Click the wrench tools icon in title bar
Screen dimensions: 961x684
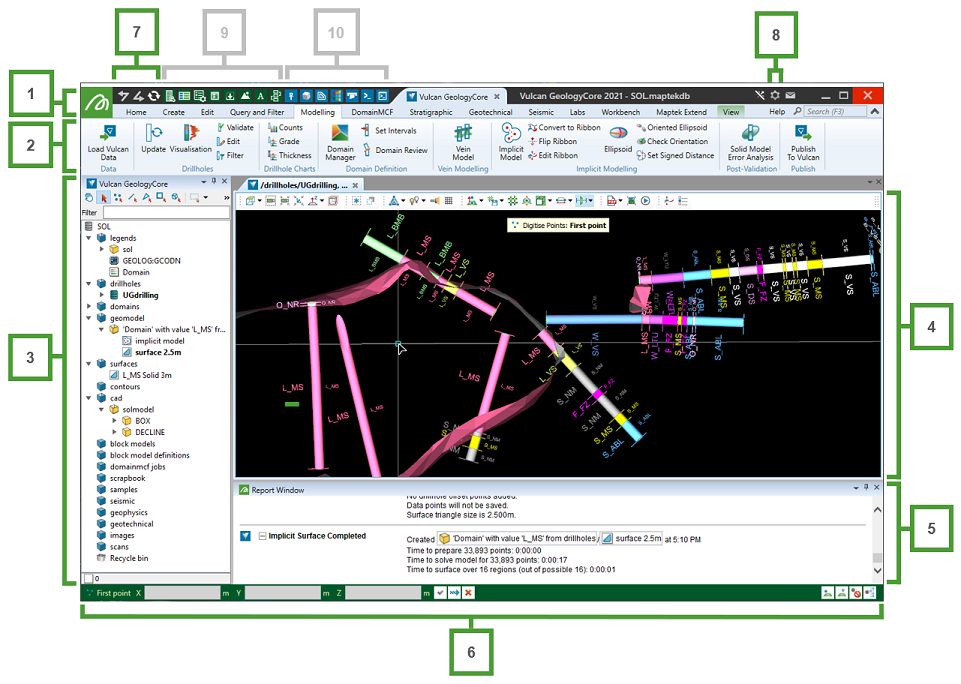point(760,95)
